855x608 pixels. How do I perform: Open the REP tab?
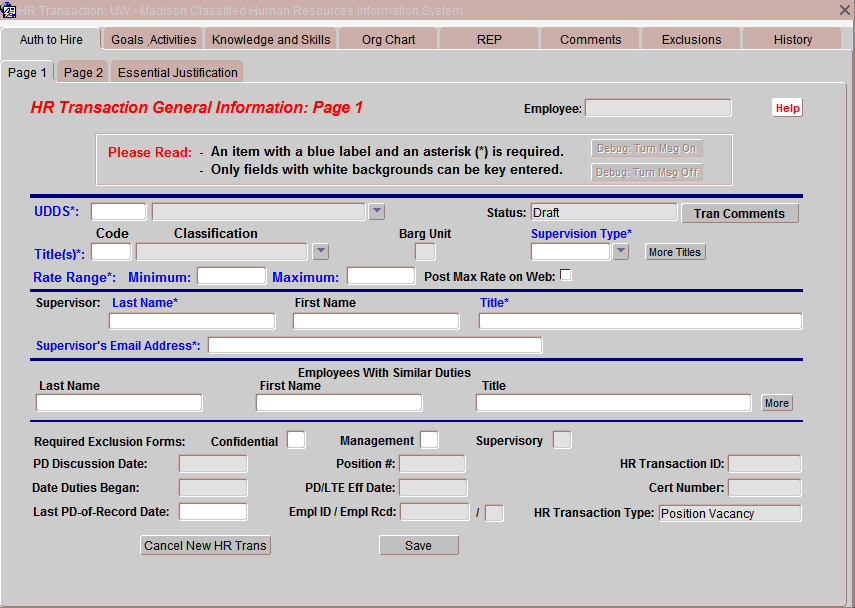489,40
